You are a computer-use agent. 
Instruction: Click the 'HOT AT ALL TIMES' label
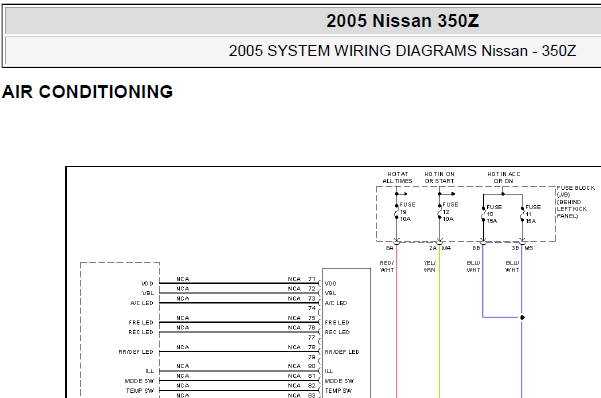(397, 178)
